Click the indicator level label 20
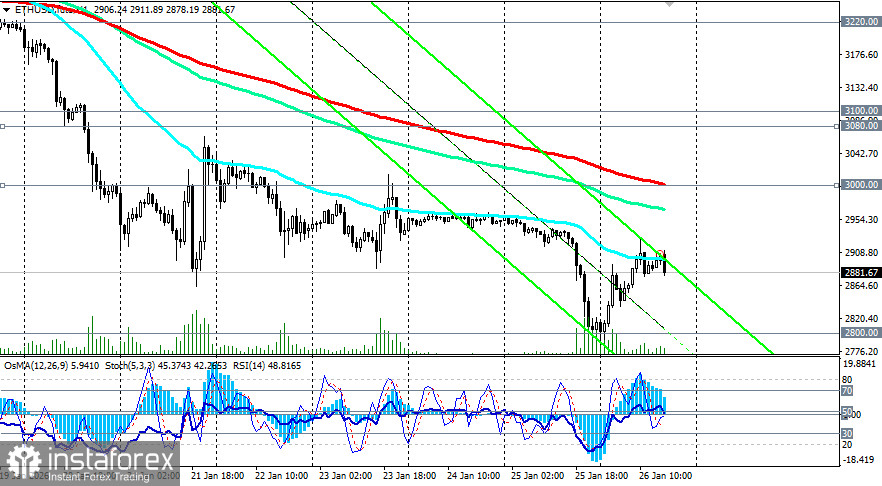This screenshot has width=882, height=486. (847, 444)
